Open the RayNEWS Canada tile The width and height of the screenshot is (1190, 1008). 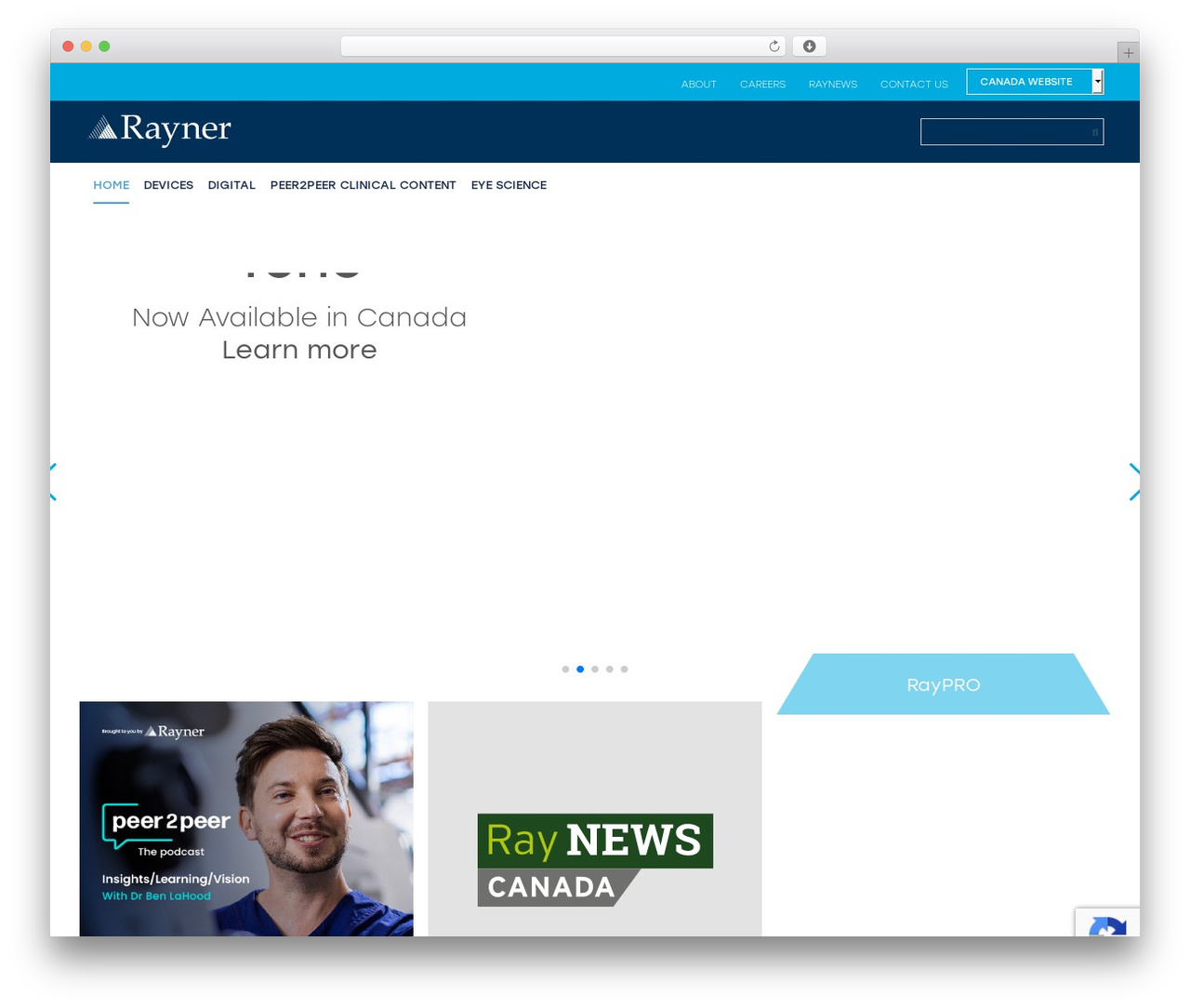point(595,818)
